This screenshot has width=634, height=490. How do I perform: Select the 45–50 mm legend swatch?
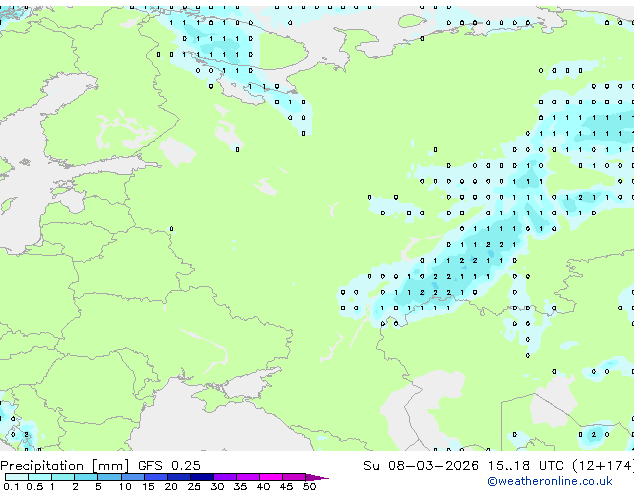(294, 477)
